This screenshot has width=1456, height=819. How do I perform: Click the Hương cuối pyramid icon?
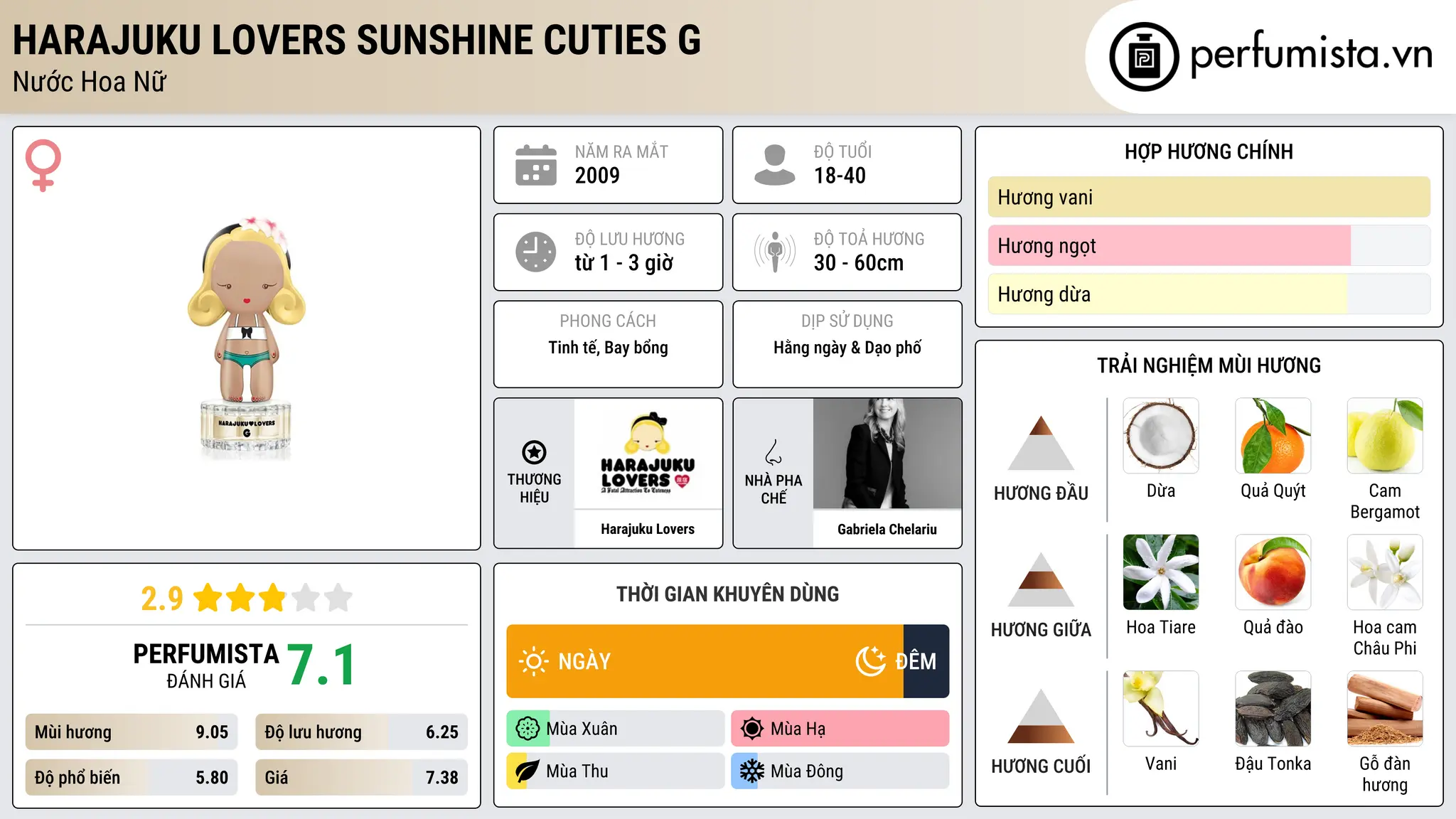pos(1041,716)
